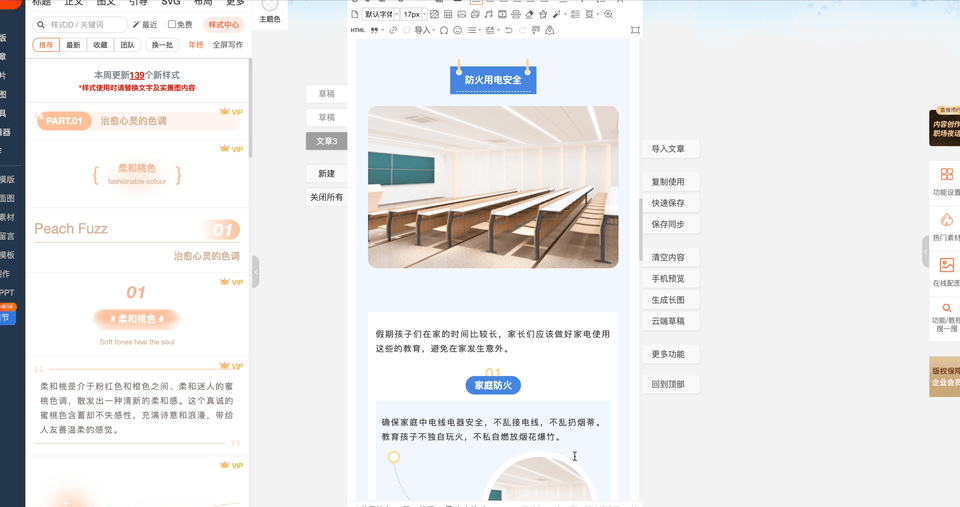Open the background fill pattern tool
Screen dimensions: 960x507
pos(435,14)
